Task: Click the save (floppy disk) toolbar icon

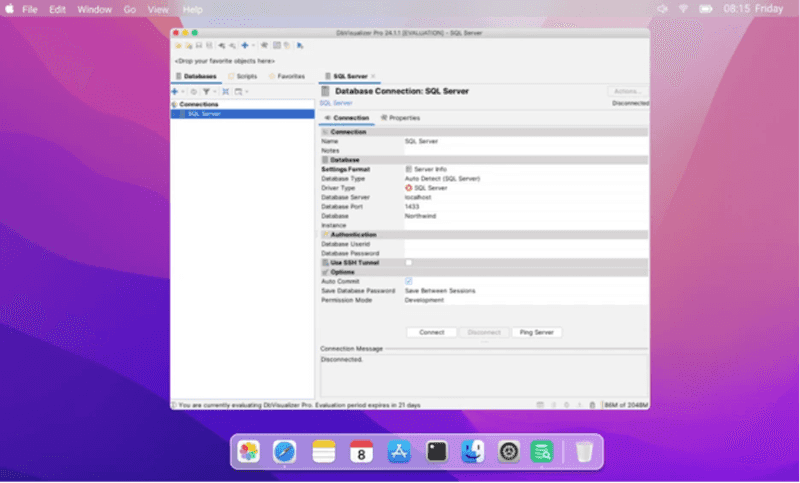Action: (199, 46)
